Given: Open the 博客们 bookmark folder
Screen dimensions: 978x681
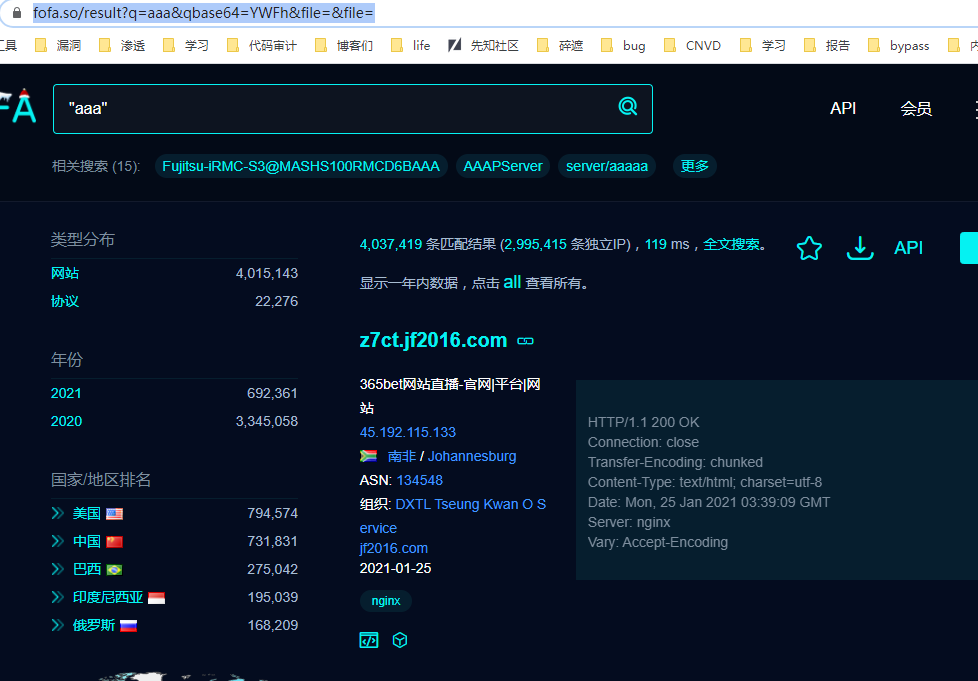Looking at the screenshot, I should (x=344, y=46).
